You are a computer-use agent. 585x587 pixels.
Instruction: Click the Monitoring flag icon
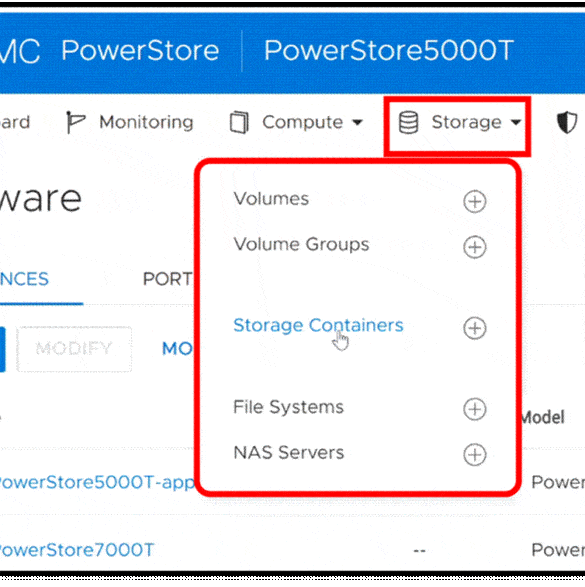coord(75,122)
